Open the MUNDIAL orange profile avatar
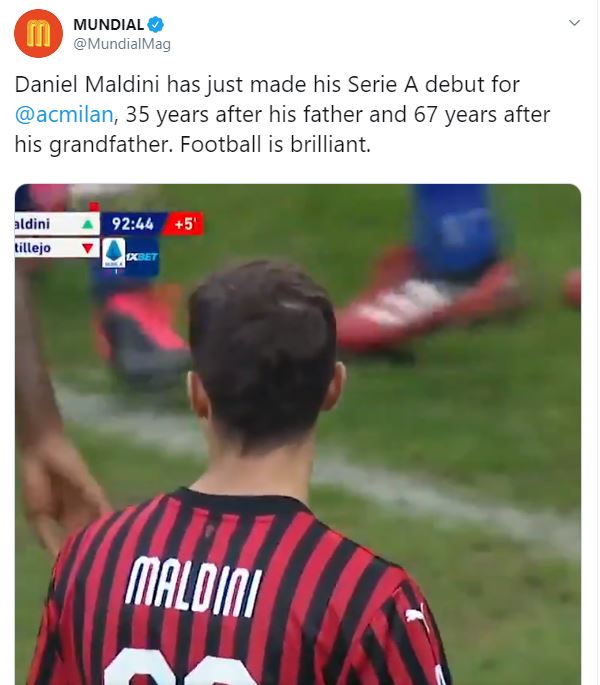 [38, 33]
